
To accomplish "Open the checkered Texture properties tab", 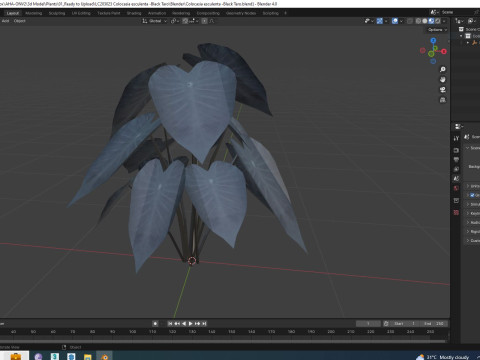I will click(x=456, y=212).
